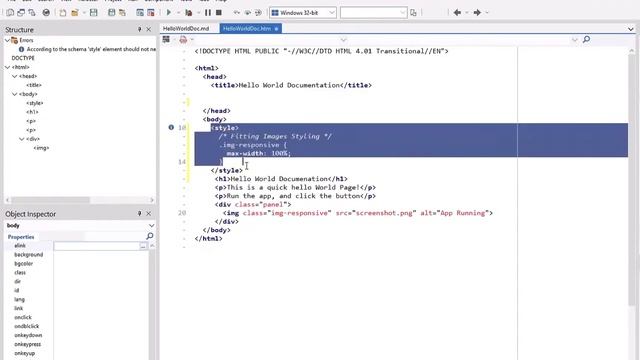Collapse the <html> node in Structure
640x360 pixels.
(8, 67)
